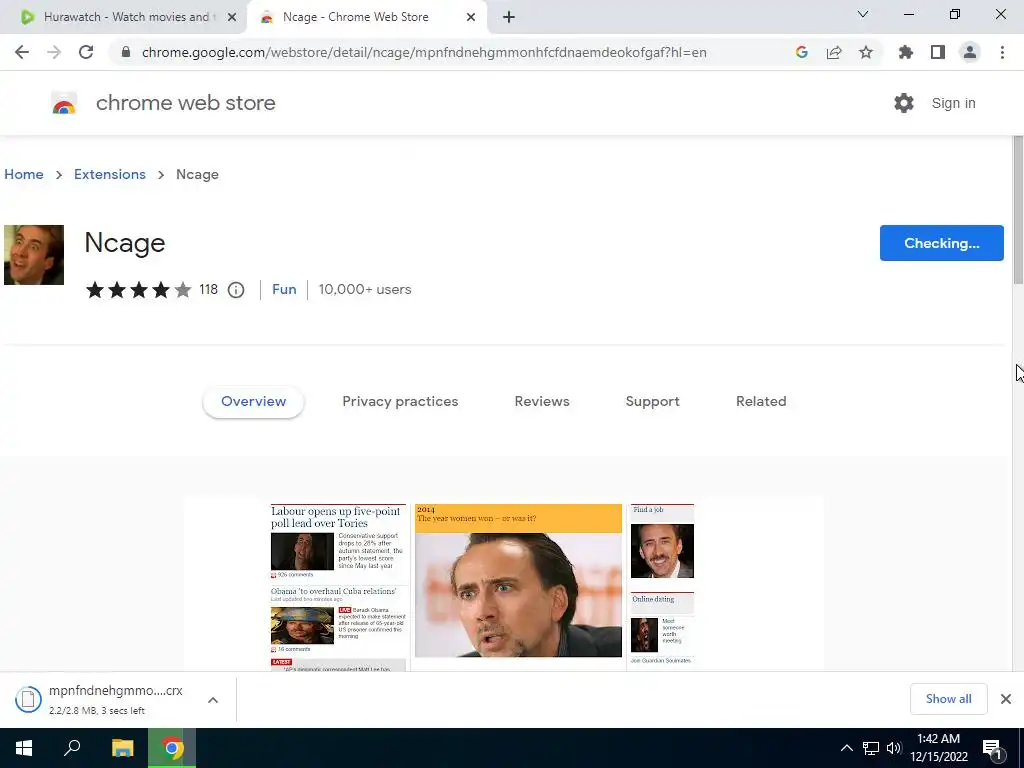Show hidden system tray icons
The width and height of the screenshot is (1024, 768).
pos(846,748)
